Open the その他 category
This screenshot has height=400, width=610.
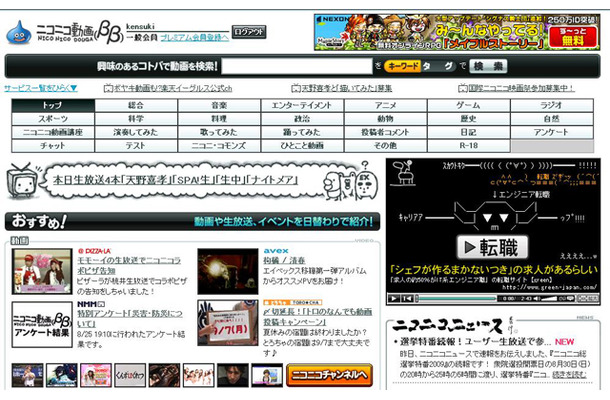click(x=386, y=146)
